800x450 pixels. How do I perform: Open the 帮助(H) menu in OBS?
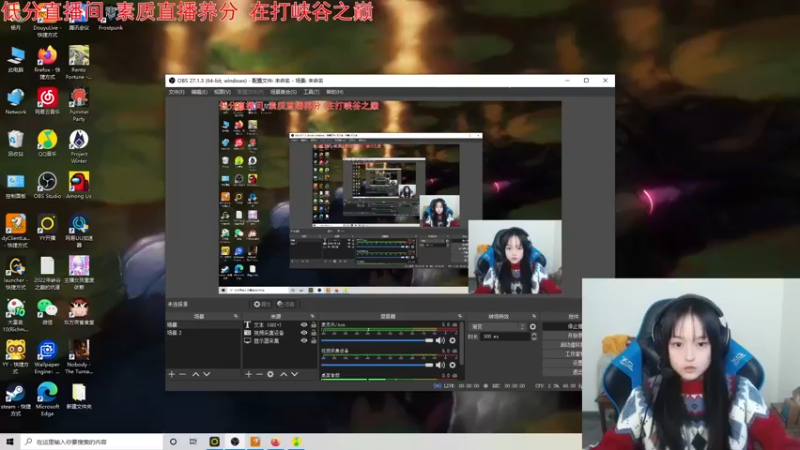(334, 92)
